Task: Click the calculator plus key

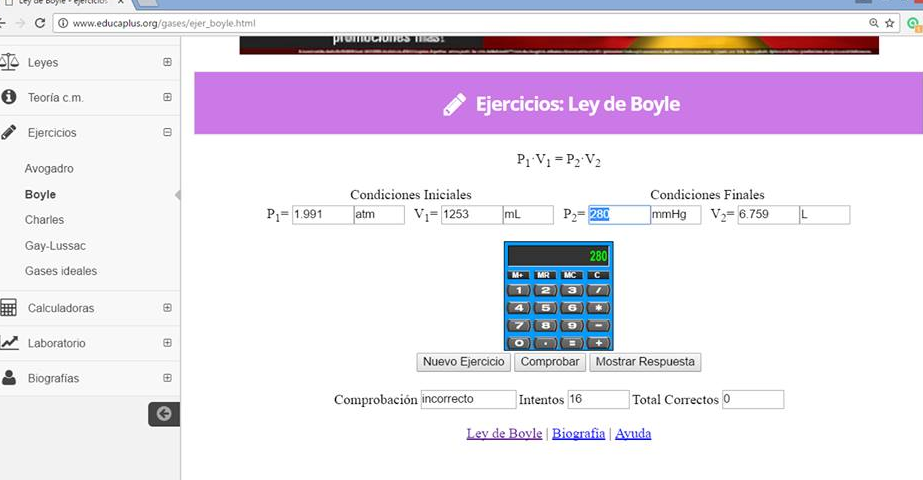Action: [599, 343]
